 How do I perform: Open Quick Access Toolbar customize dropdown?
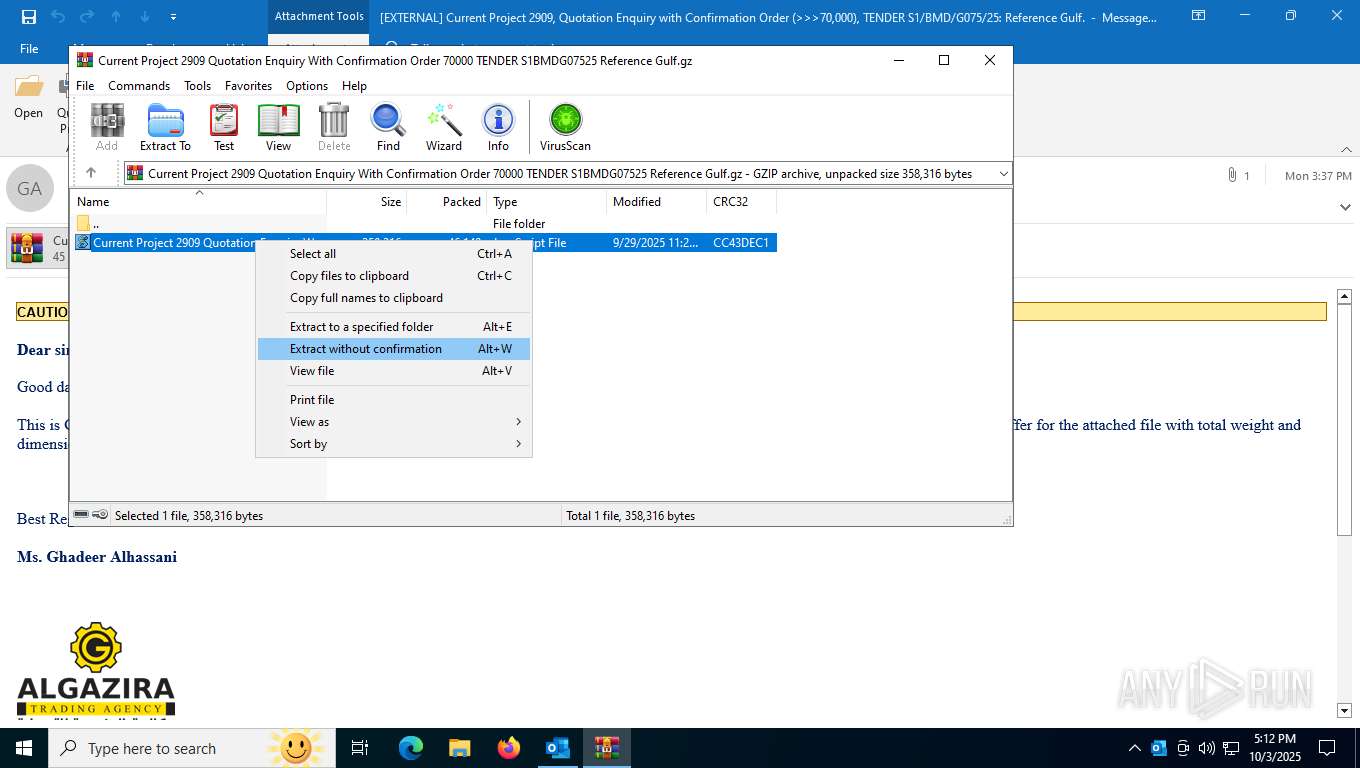(174, 17)
